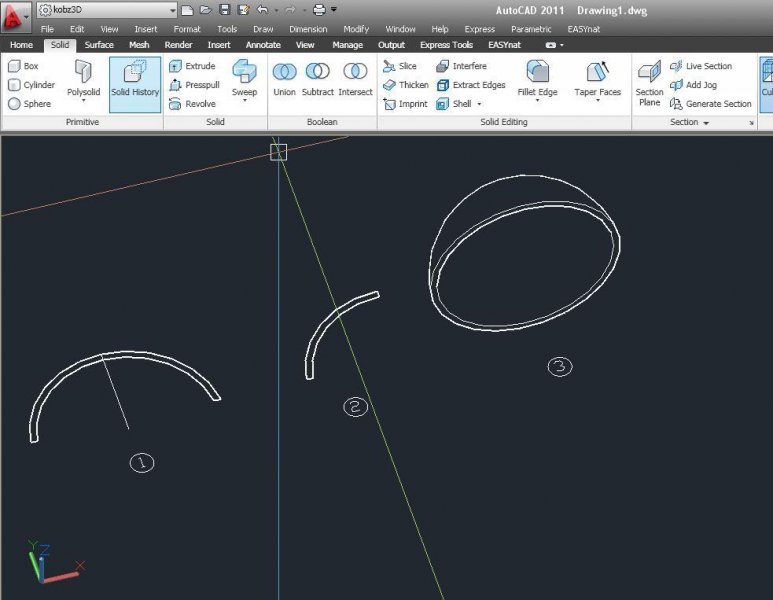773x600 pixels.
Task: Select the Section Plane tool
Action: pos(649,82)
